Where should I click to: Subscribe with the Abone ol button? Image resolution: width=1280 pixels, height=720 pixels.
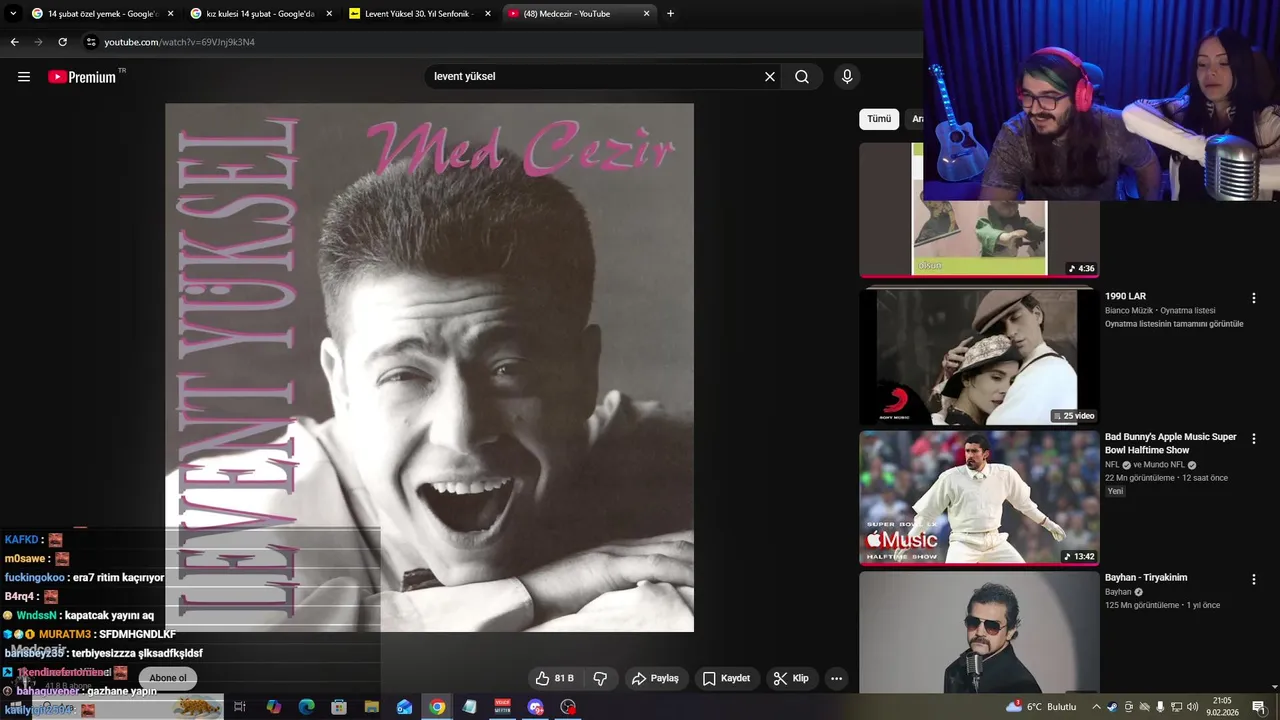click(x=168, y=678)
